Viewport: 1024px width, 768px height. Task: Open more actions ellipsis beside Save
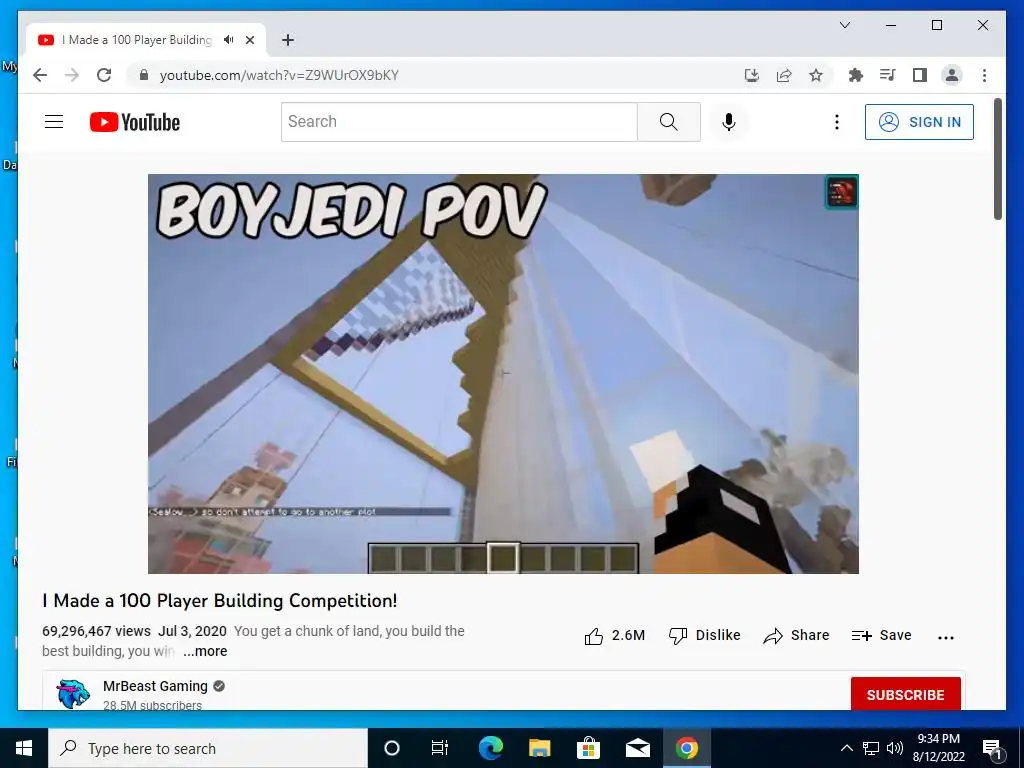coord(946,637)
